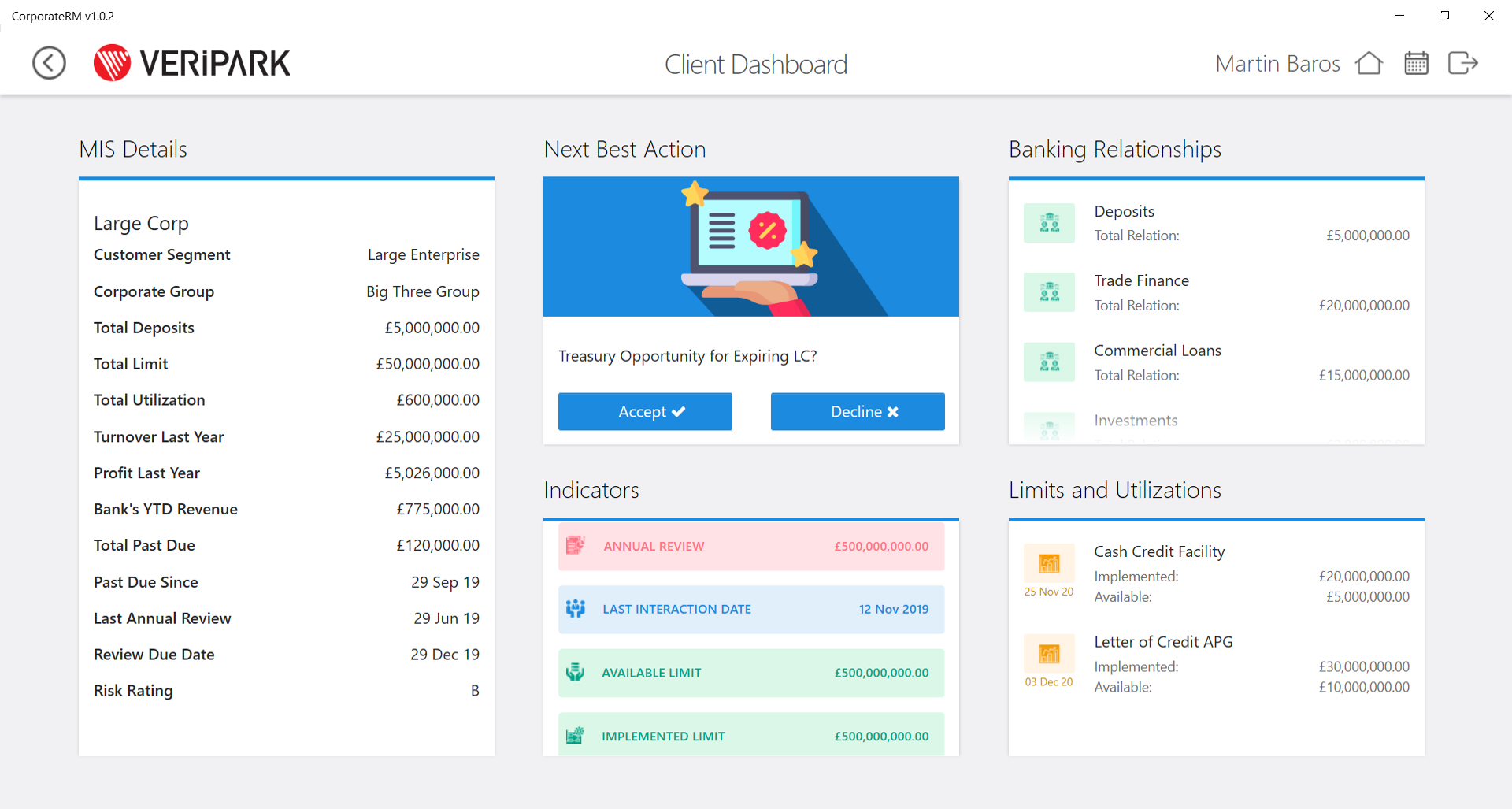Decline the Treasury Opportunity suggestion
The image size is (1512, 809).
(x=858, y=411)
